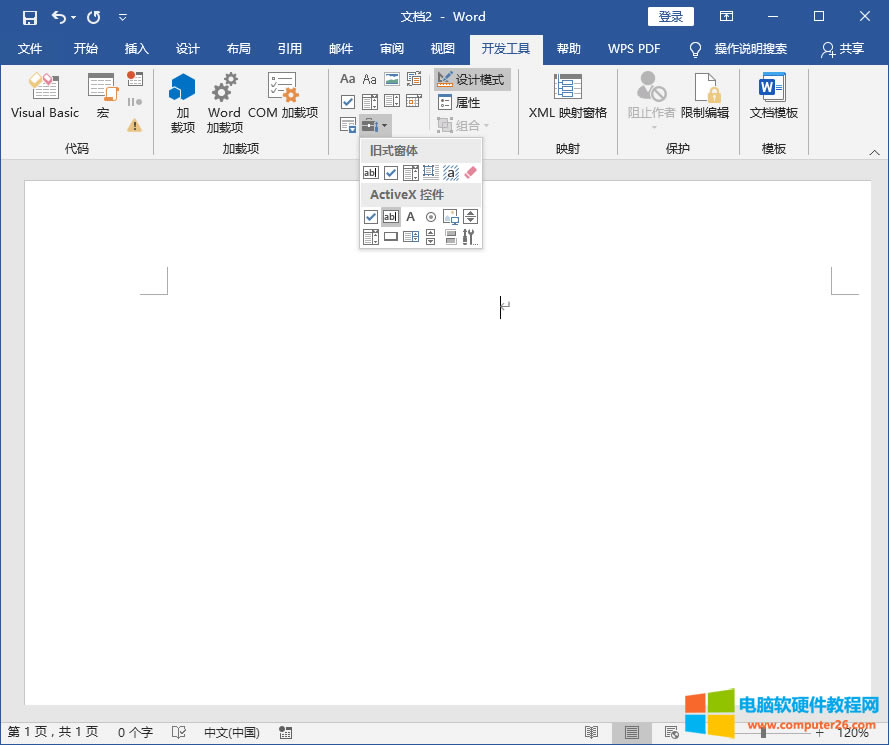Viewport: 889px width, 745px height.
Task: Click the ActiveX spin button control
Action: (x=470, y=216)
